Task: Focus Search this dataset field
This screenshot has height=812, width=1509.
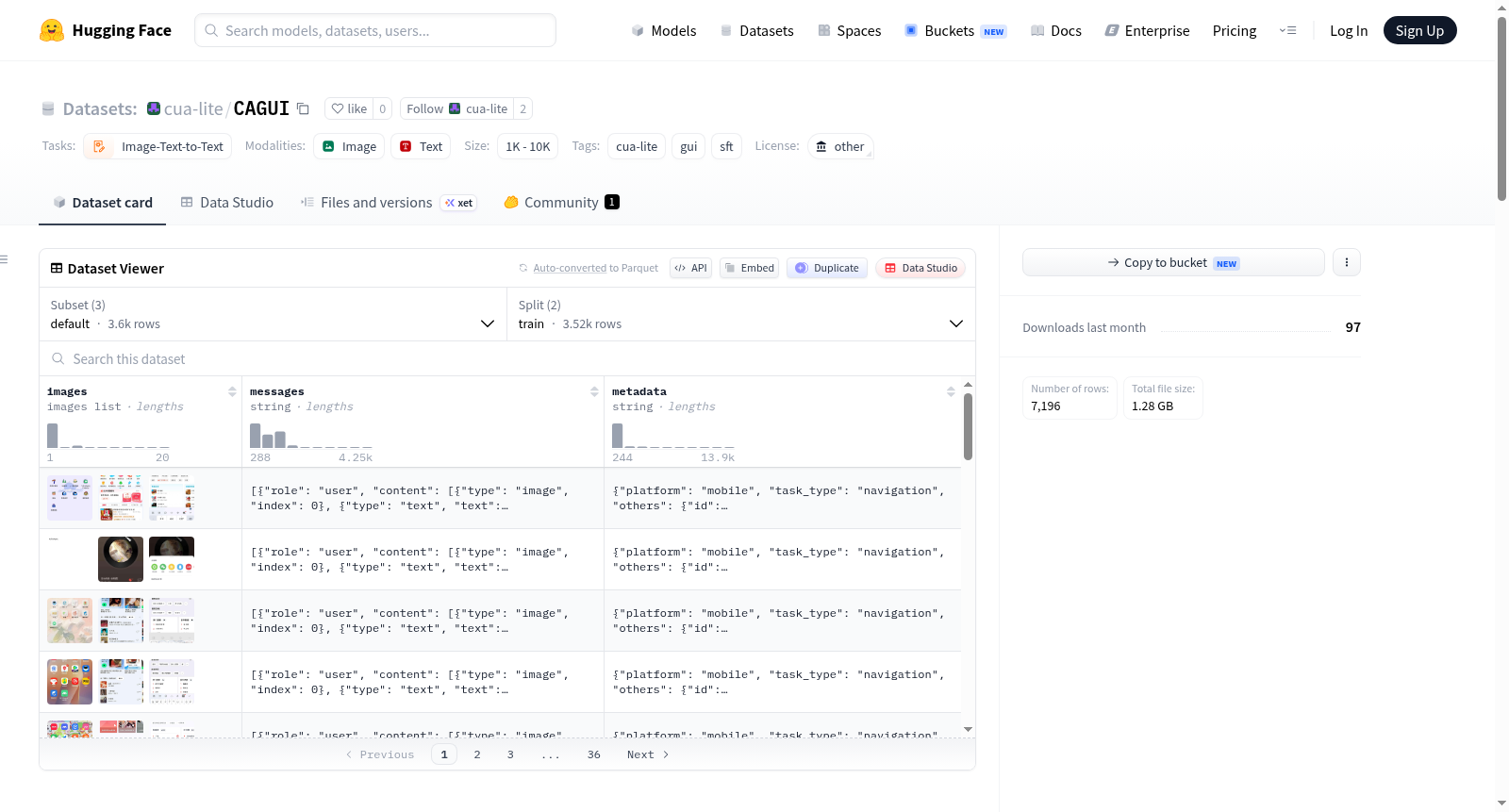Action: click(x=507, y=358)
